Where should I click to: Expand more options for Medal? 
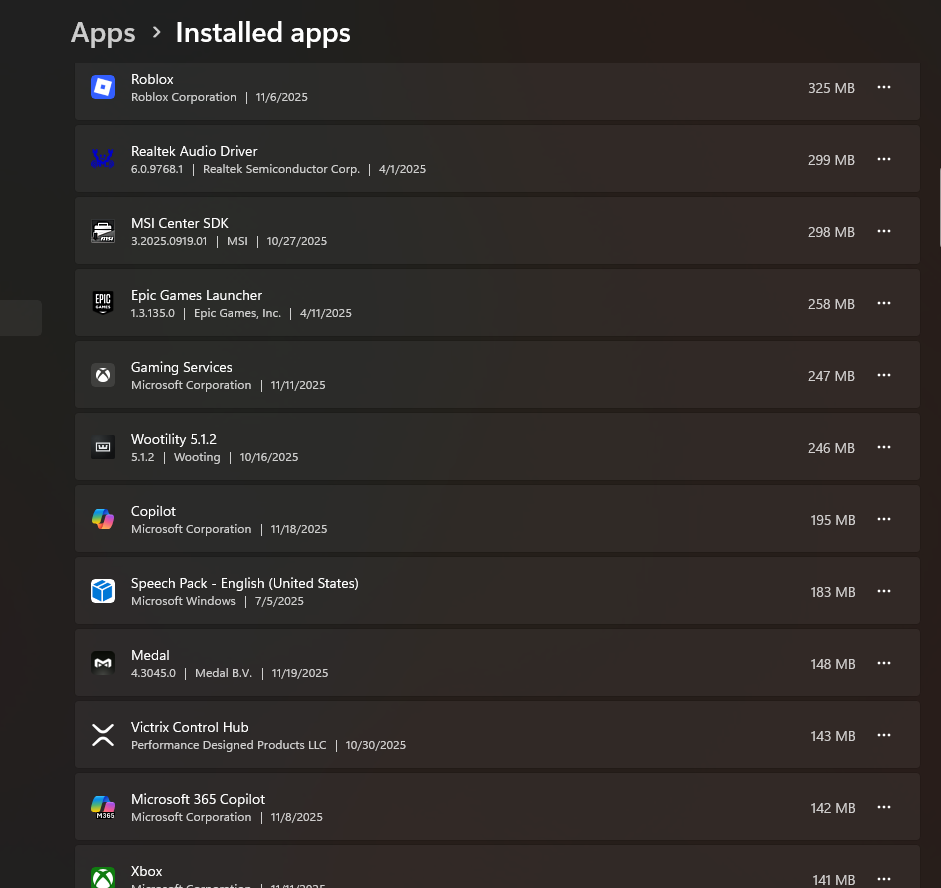click(884, 663)
